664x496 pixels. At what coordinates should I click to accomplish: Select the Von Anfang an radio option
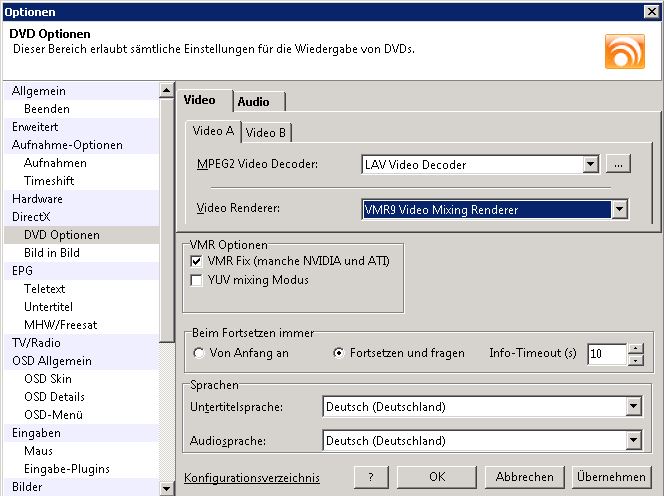[x=200, y=353]
